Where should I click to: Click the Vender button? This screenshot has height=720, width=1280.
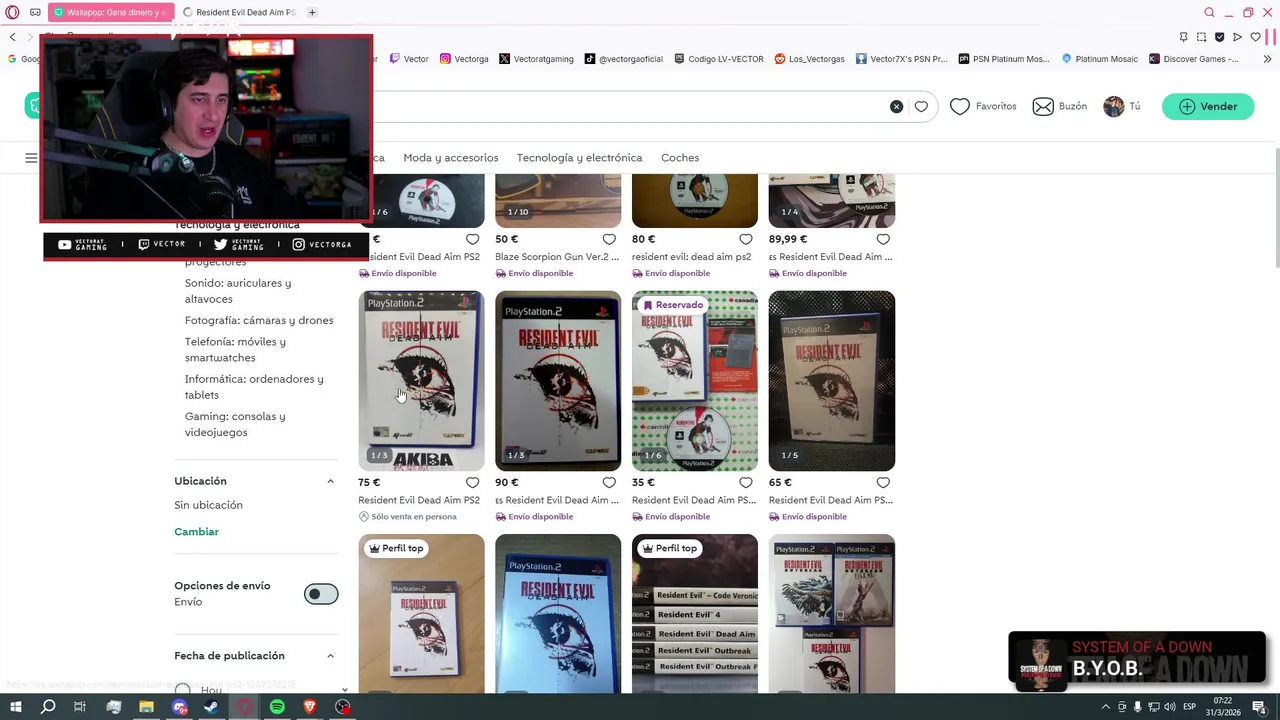1208,106
